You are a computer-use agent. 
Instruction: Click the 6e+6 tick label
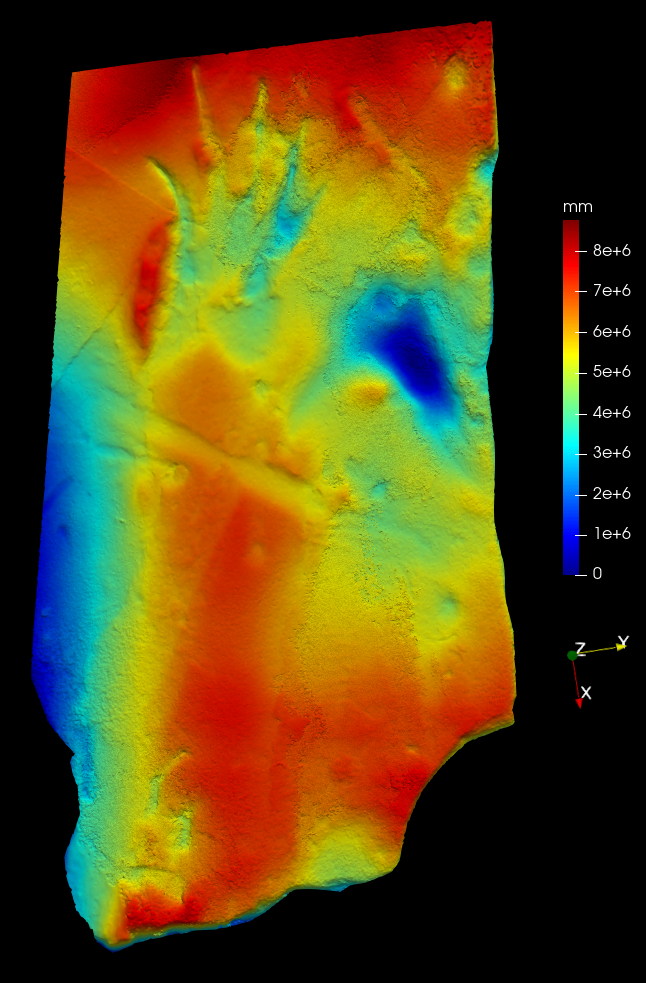[x=611, y=331]
